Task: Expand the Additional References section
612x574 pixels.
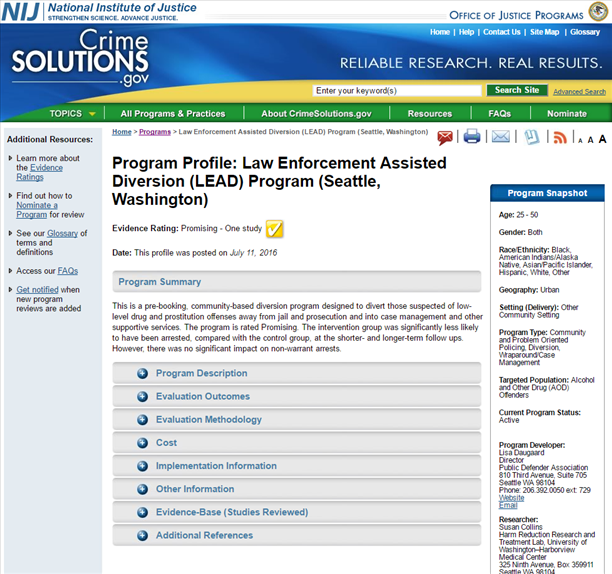Action: click(297, 535)
